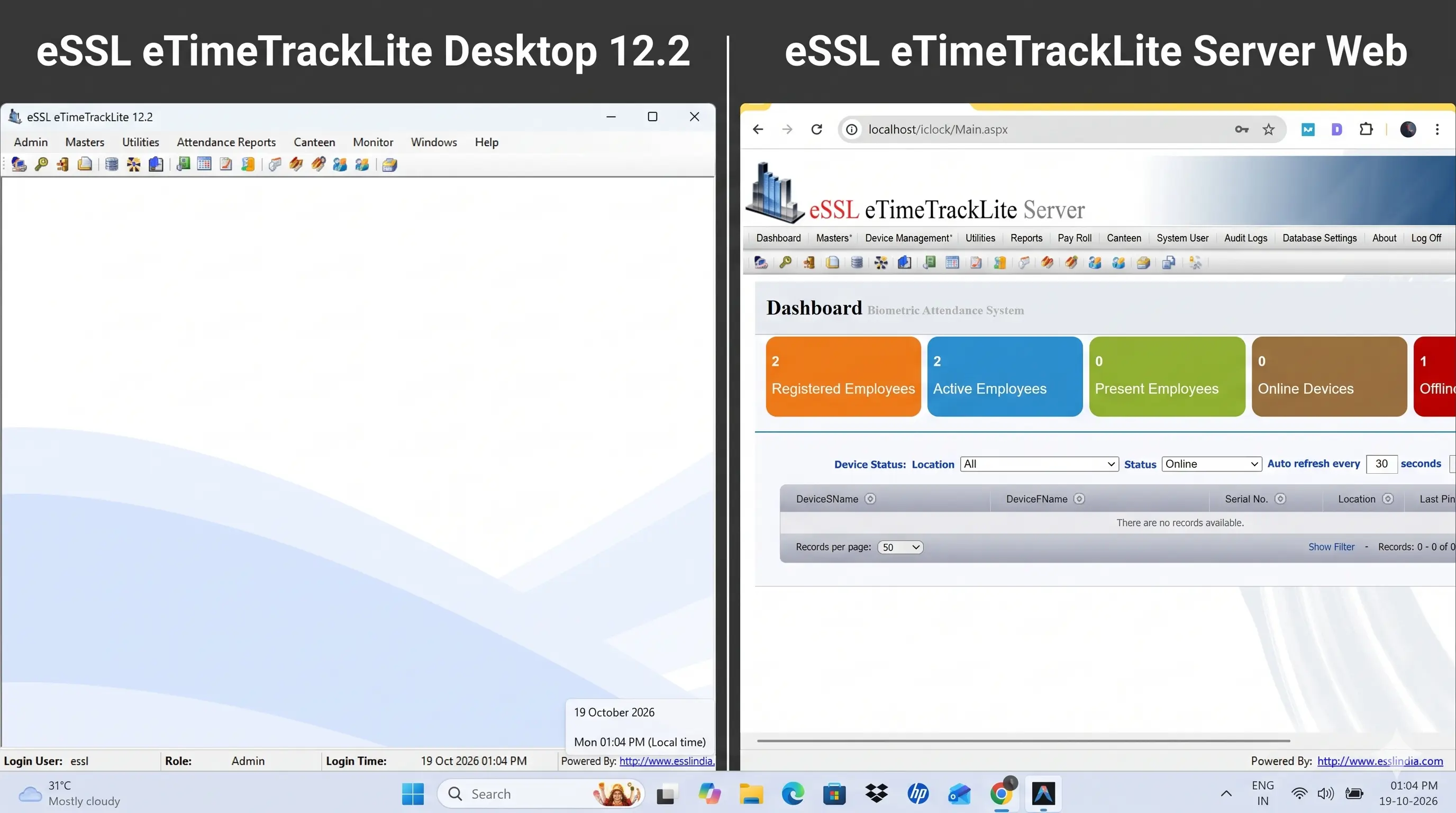Open esslindia.com link in Server Web footer
The image size is (1456, 813).
(1380, 761)
